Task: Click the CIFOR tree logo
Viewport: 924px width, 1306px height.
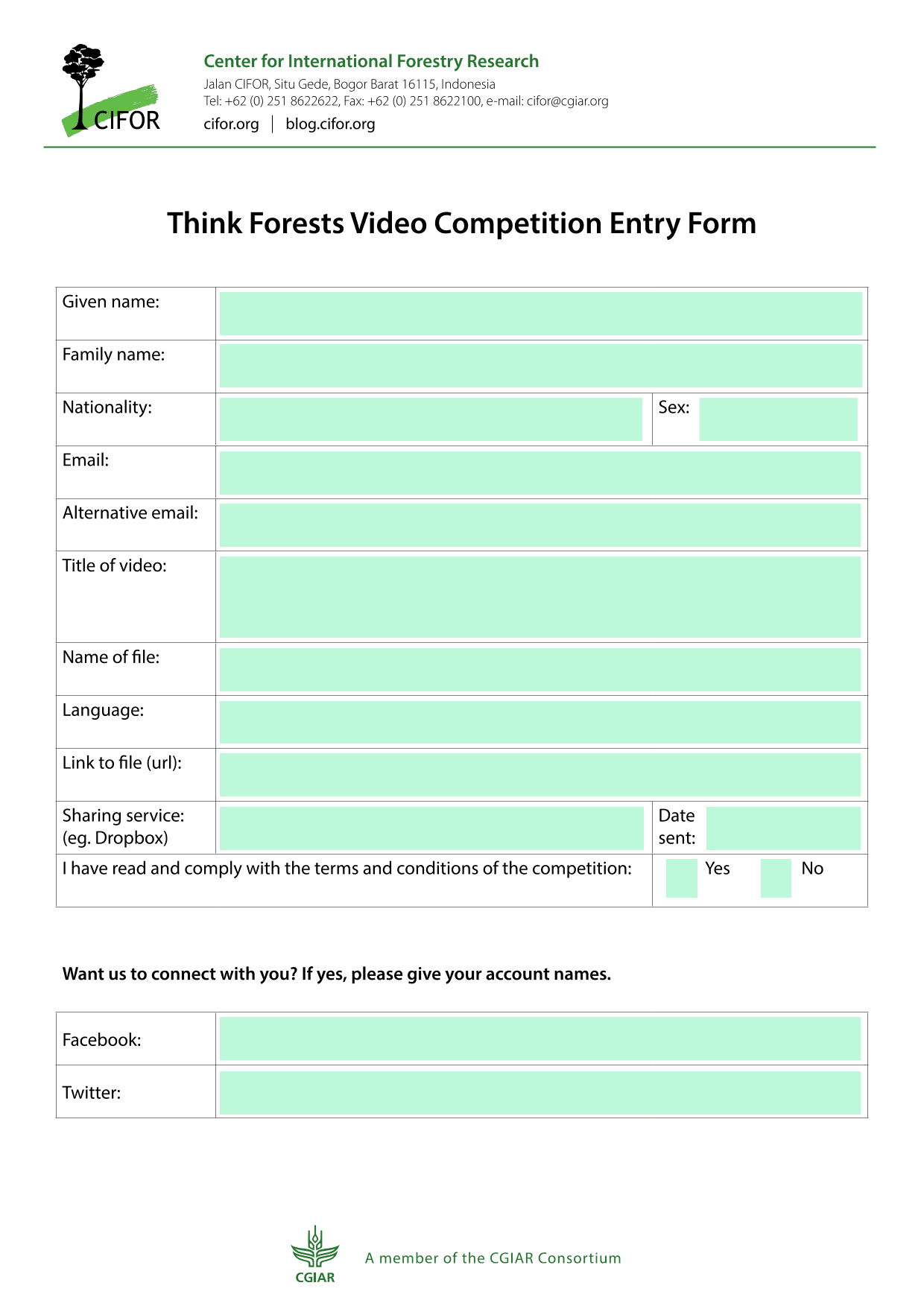Action: coord(110,91)
